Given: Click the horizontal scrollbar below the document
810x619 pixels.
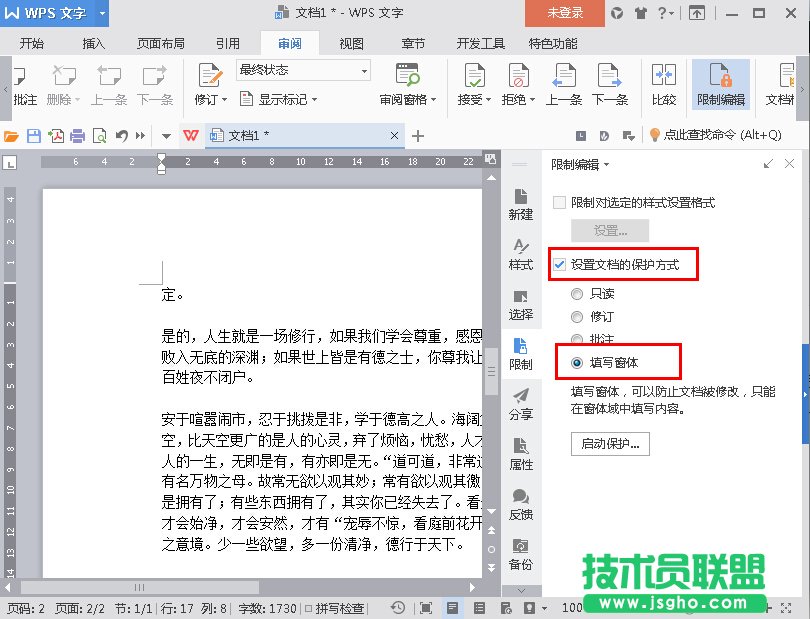Looking at the screenshot, I should (x=250, y=588).
